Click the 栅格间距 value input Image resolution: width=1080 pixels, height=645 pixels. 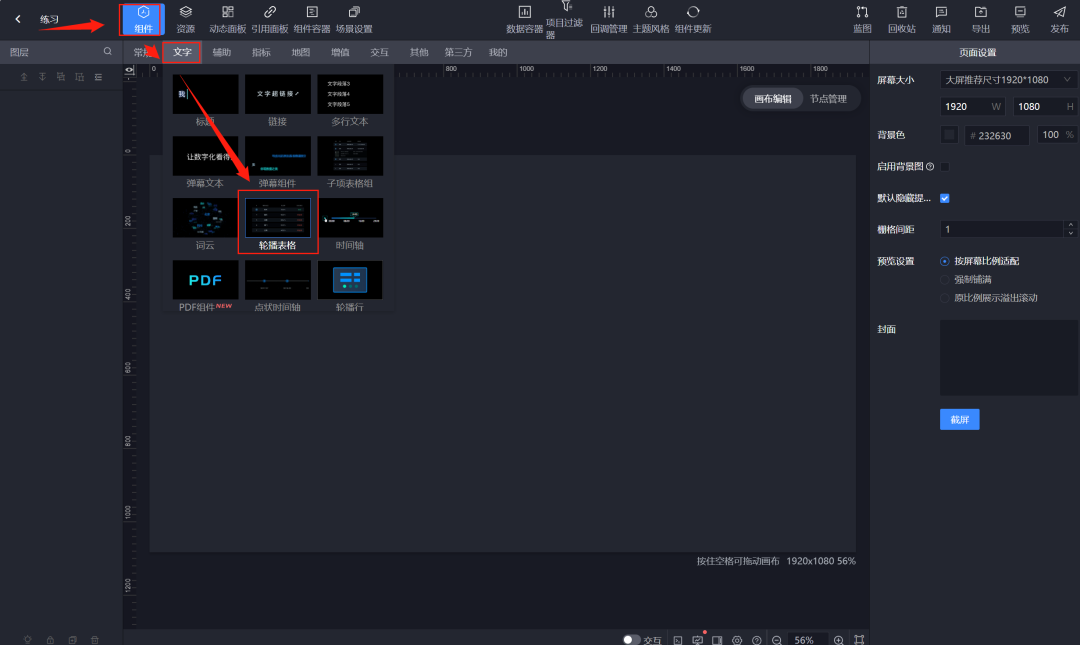(1002, 229)
